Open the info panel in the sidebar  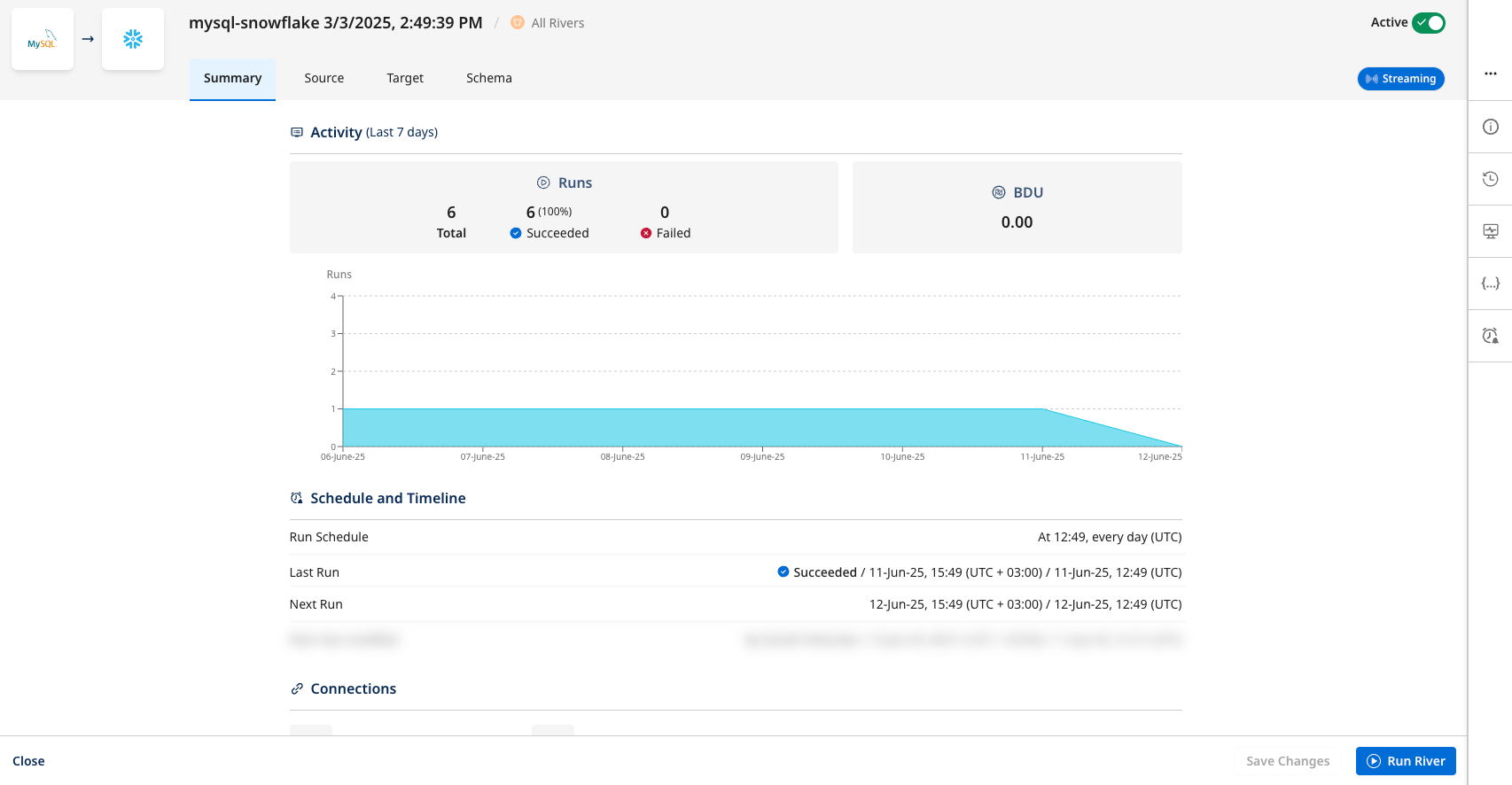tap(1491, 127)
